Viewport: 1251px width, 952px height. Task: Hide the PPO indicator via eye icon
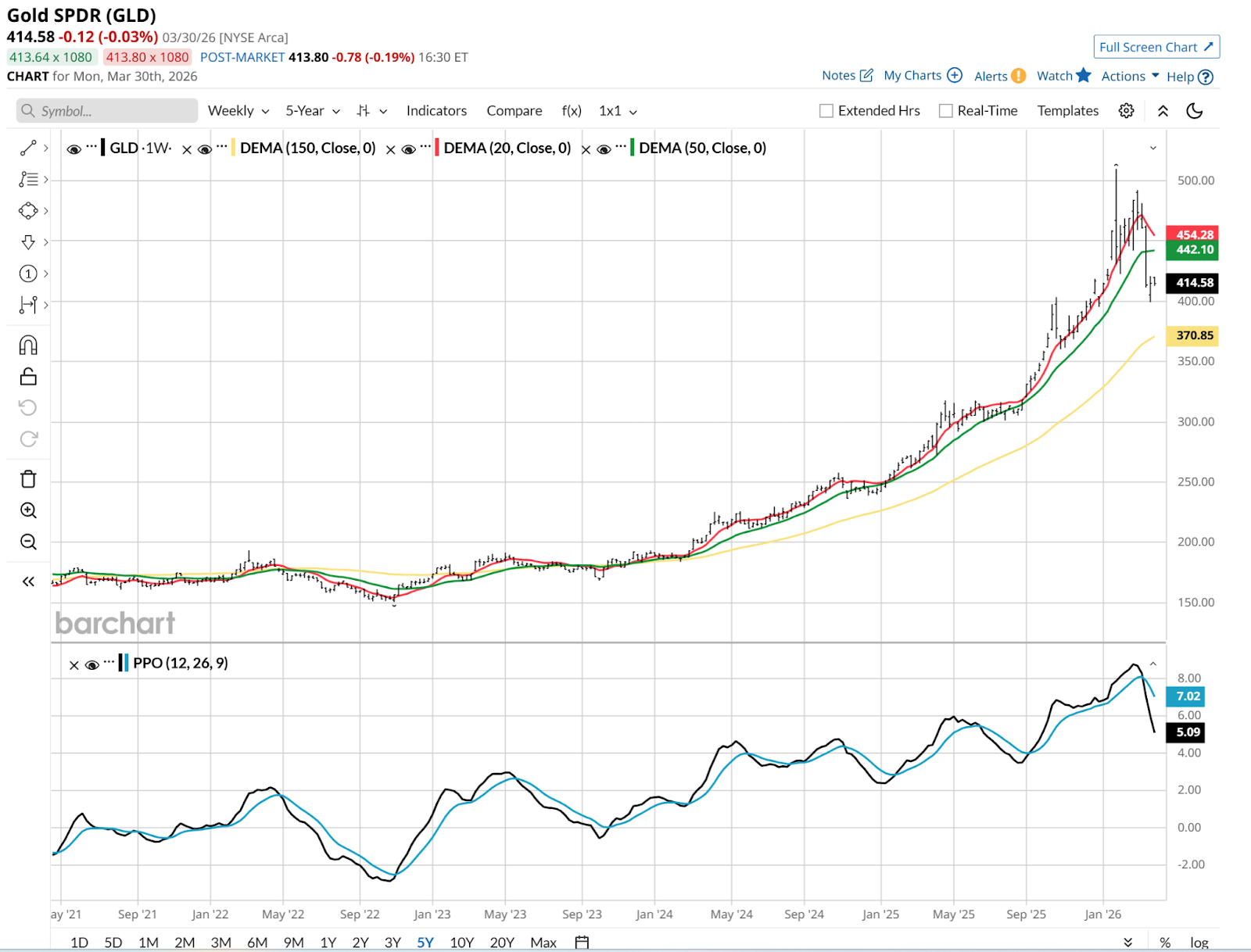click(x=92, y=664)
